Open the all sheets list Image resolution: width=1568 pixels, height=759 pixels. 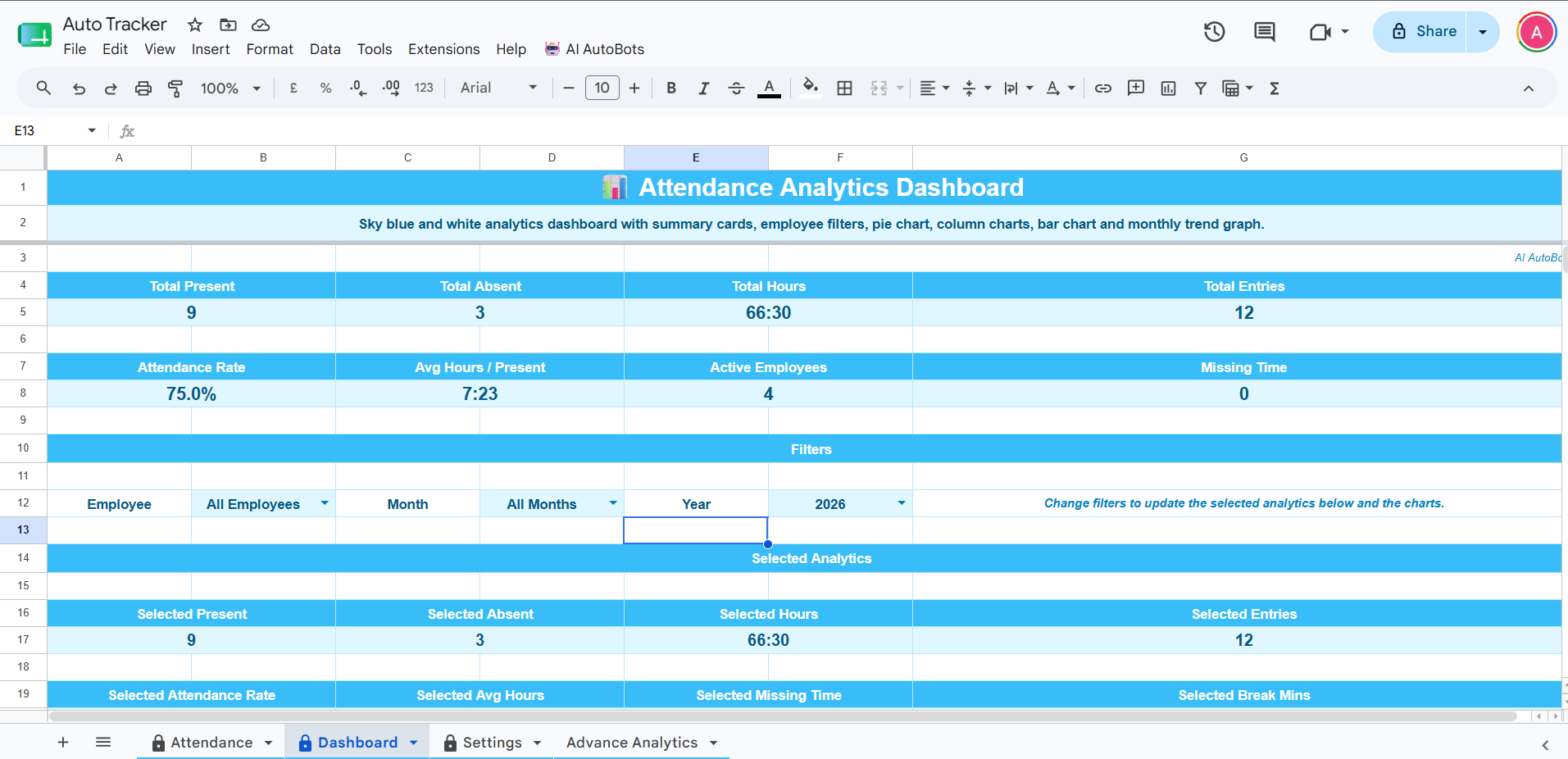tap(103, 743)
